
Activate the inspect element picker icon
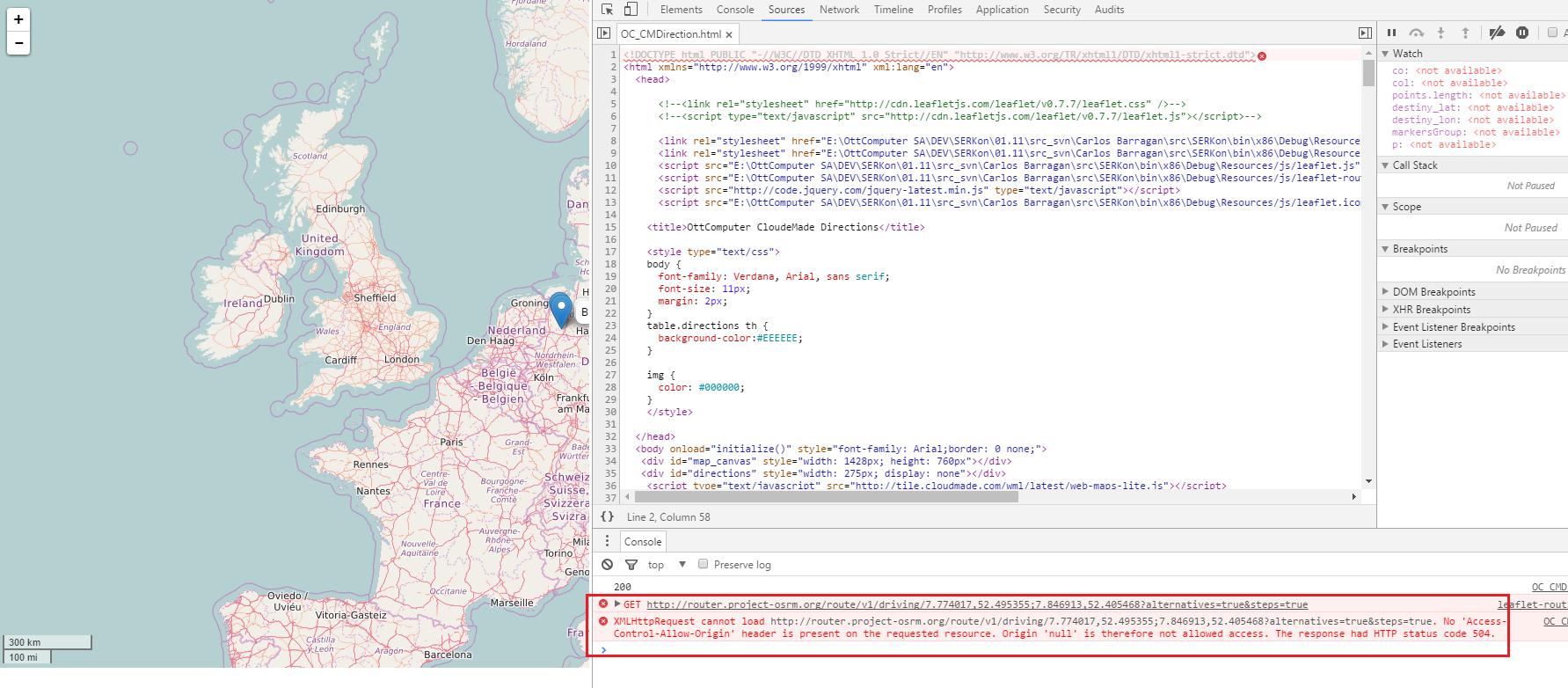tap(607, 10)
